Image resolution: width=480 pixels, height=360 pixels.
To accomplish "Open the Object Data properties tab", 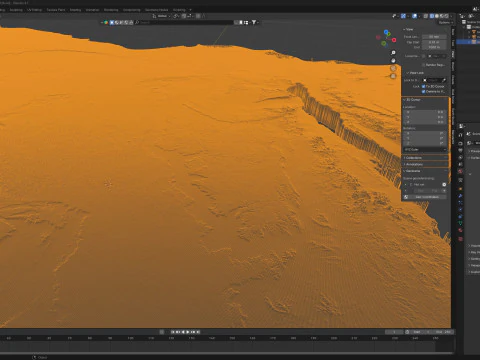I will point(460,223).
